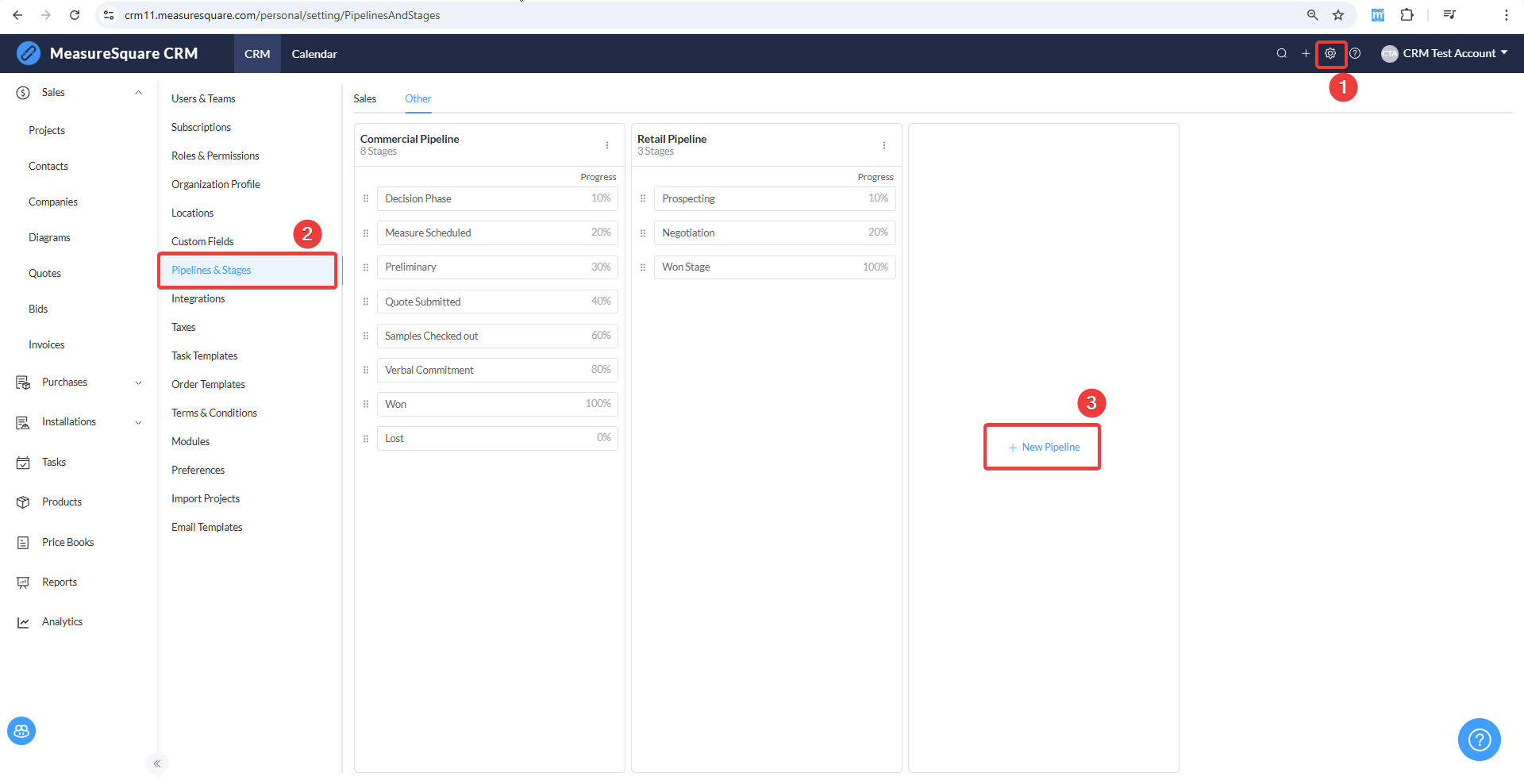The width and height of the screenshot is (1524, 784).
Task: Create a New Pipeline
Action: [1044, 447]
